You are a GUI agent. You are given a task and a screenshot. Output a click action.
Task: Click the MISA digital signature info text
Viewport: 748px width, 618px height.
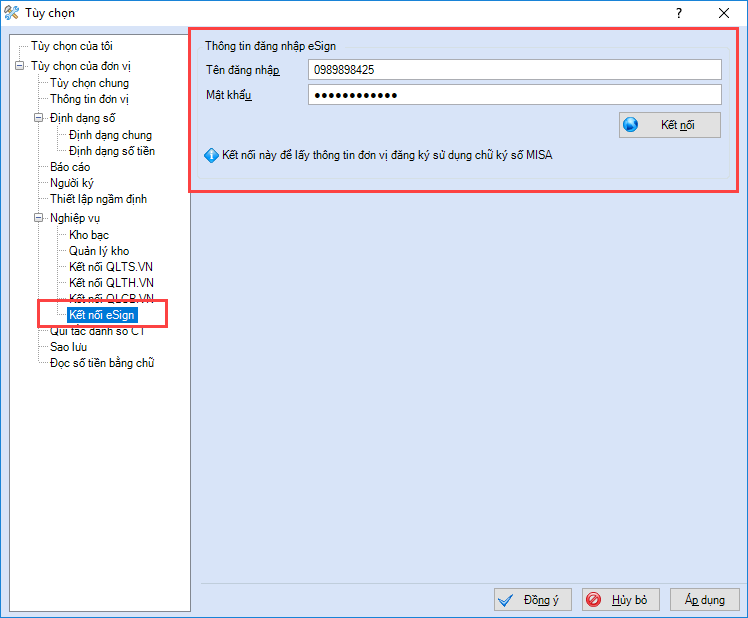pos(387,155)
